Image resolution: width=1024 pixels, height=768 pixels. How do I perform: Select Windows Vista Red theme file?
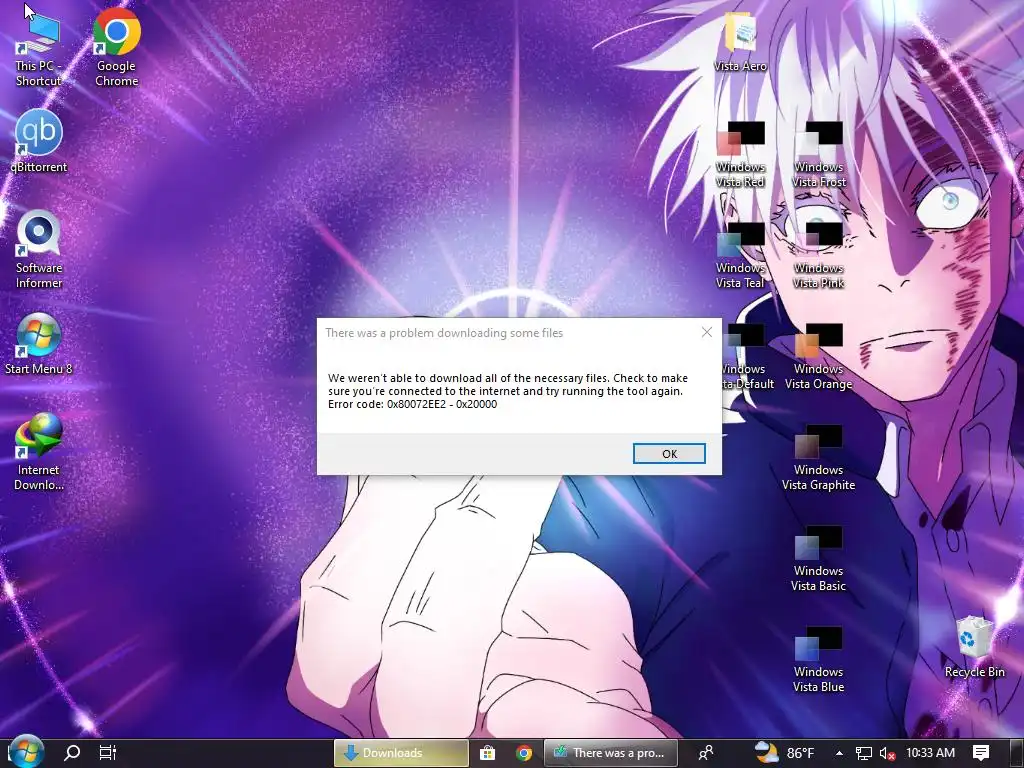click(x=740, y=155)
